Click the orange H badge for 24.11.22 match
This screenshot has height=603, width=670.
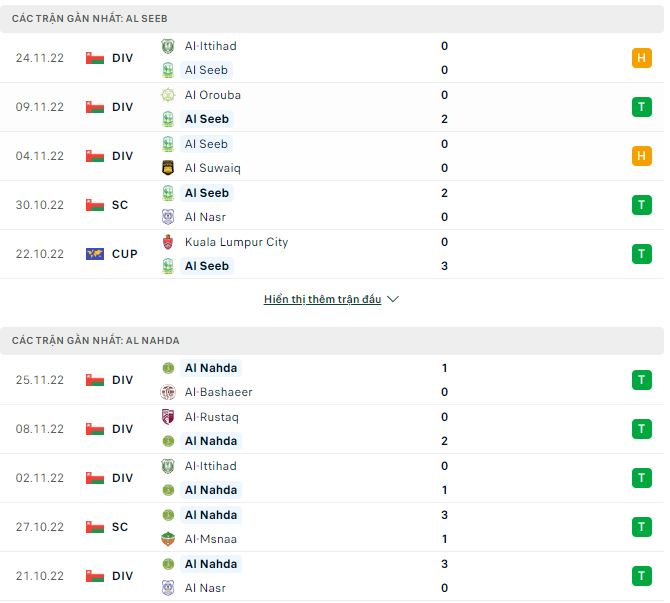point(641,58)
